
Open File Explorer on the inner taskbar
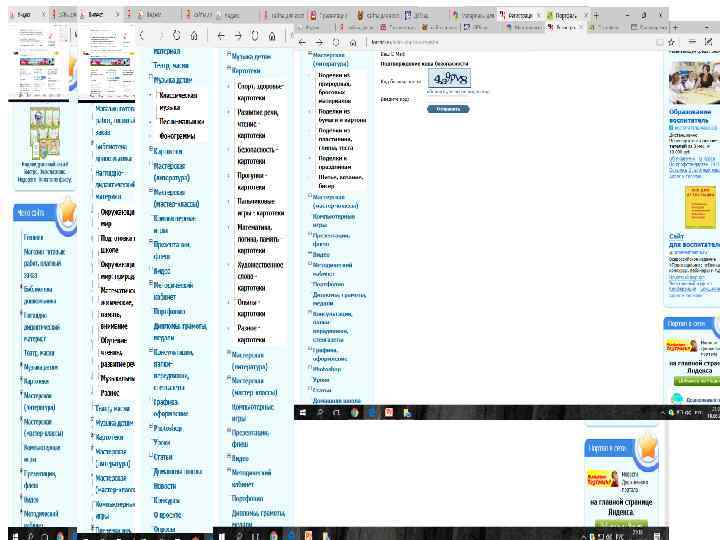(407, 413)
